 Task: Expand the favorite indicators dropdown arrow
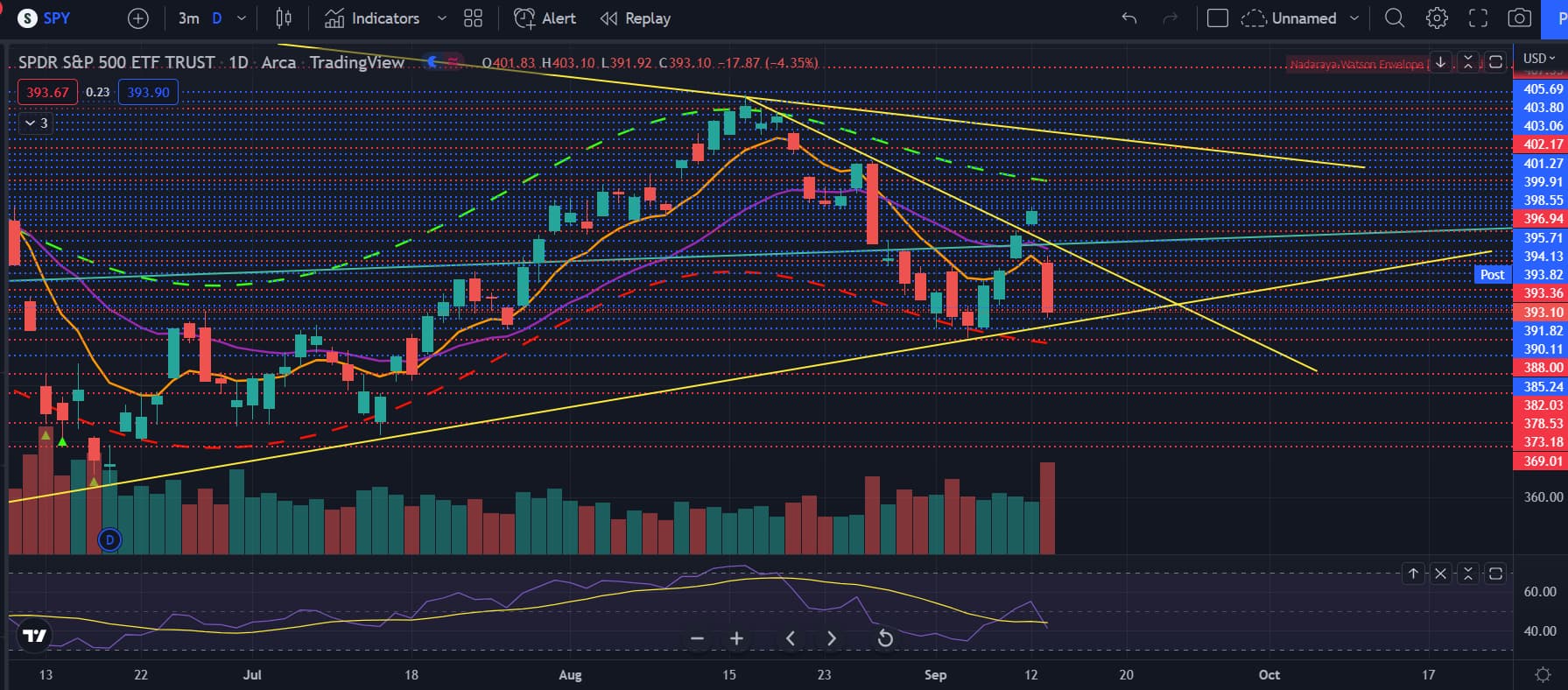(x=441, y=18)
